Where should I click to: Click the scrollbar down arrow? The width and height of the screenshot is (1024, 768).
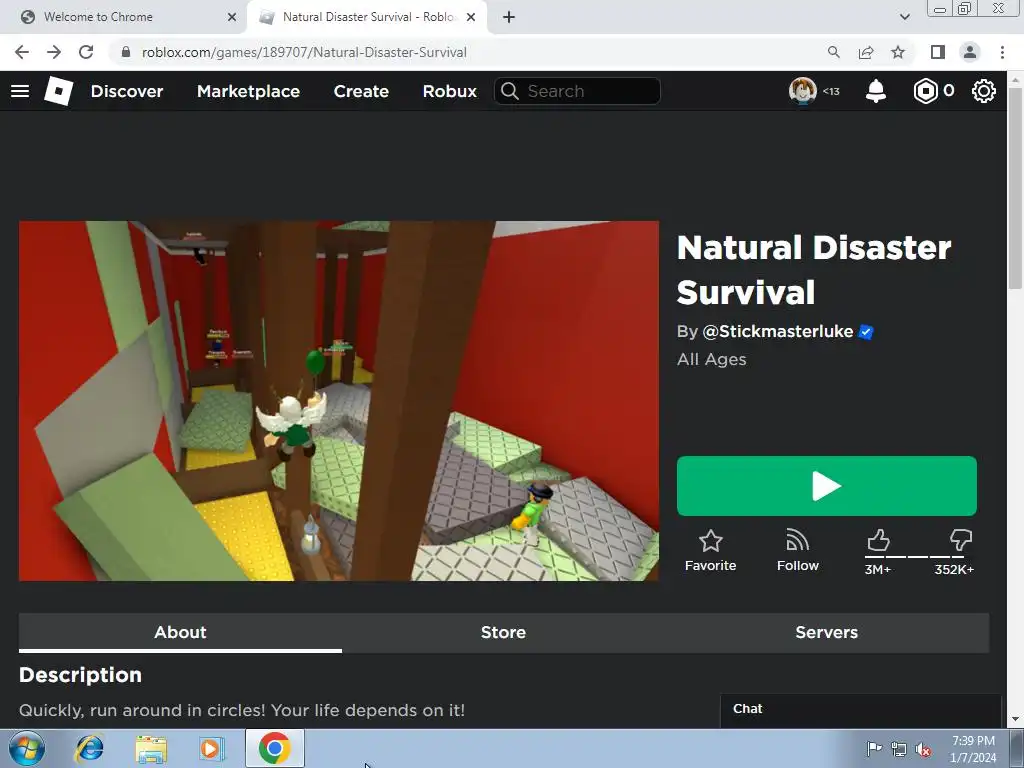pos(1016,719)
